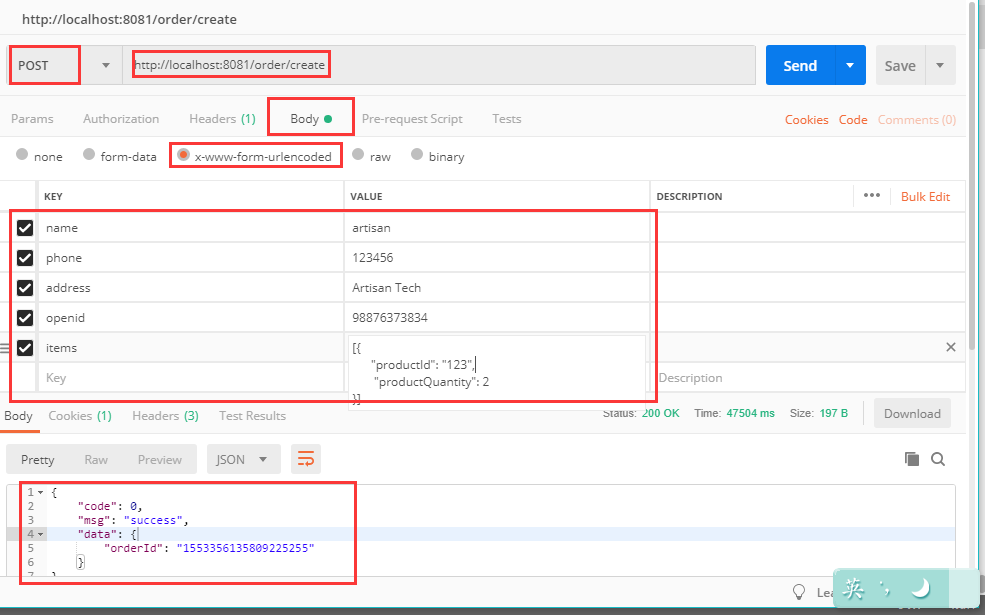Viewport: 985px width, 615px height.
Task: Click the "success" msg value in response
Action: click(x=153, y=520)
